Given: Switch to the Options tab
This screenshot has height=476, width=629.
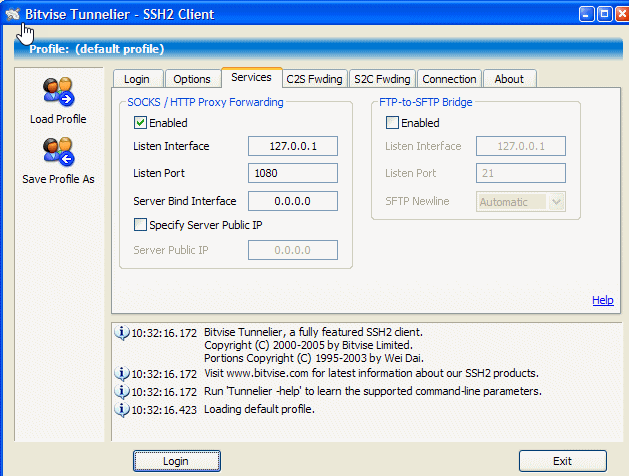Looking at the screenshot, I should point(192,79).
